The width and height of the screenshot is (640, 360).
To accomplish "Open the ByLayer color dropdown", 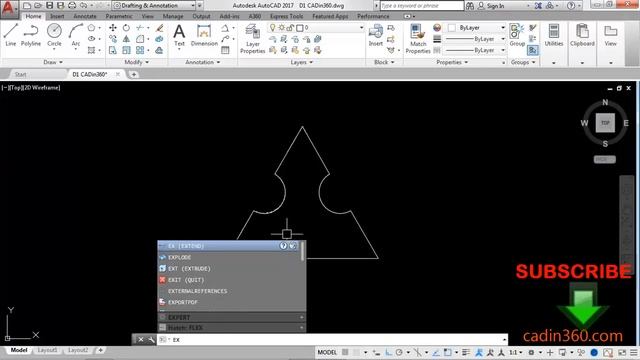I will pyautogui.click(x=476, y=28).
